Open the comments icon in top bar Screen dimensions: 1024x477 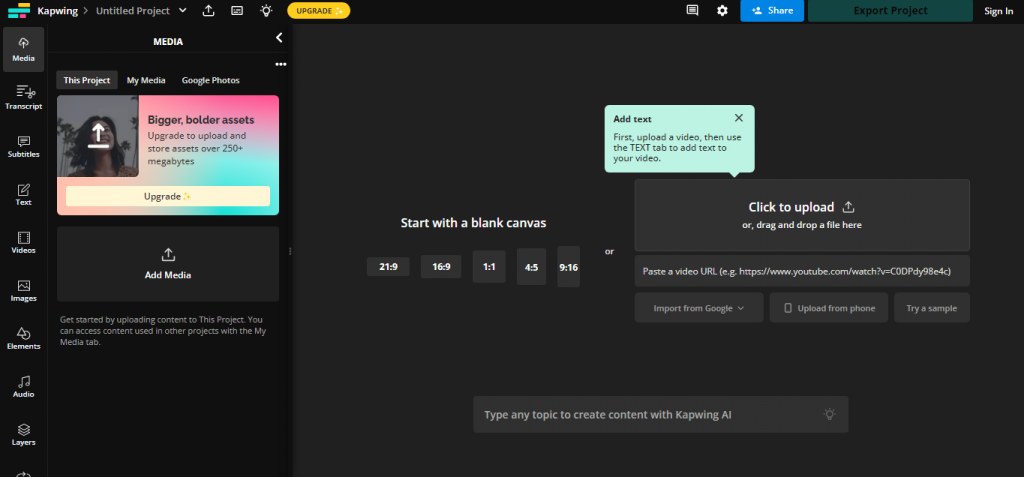pos(692,11)
